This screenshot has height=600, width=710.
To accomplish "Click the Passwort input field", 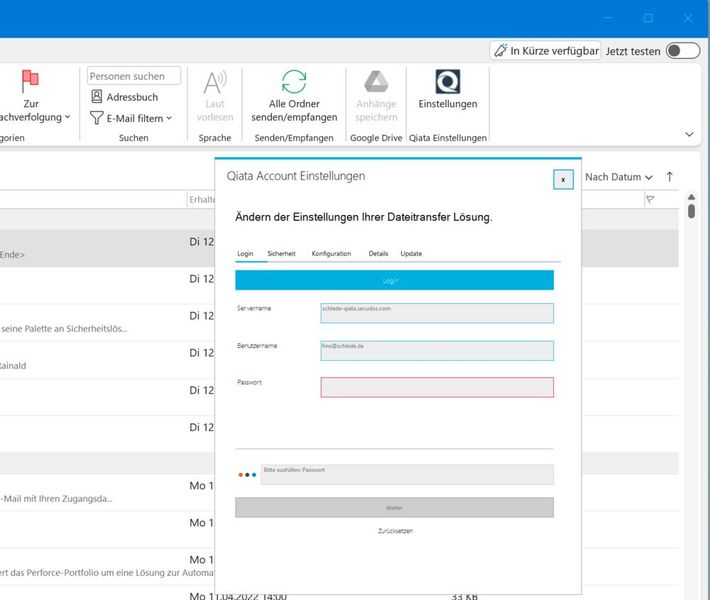I will point(437,387).
